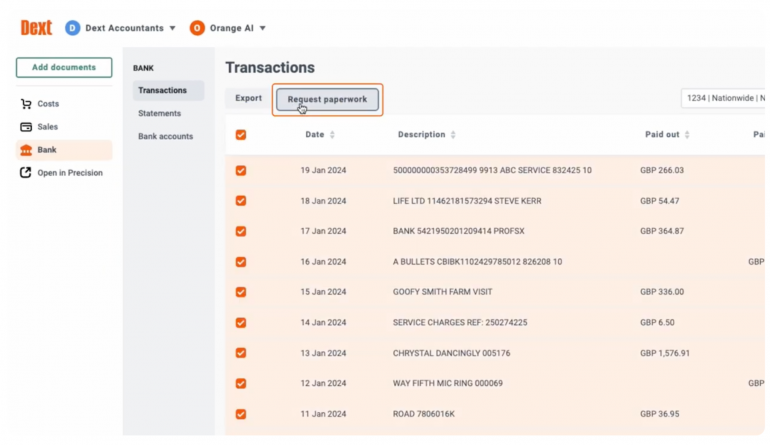Click Open in Precision link
The image size is (770, 445).
click(70, 173)
